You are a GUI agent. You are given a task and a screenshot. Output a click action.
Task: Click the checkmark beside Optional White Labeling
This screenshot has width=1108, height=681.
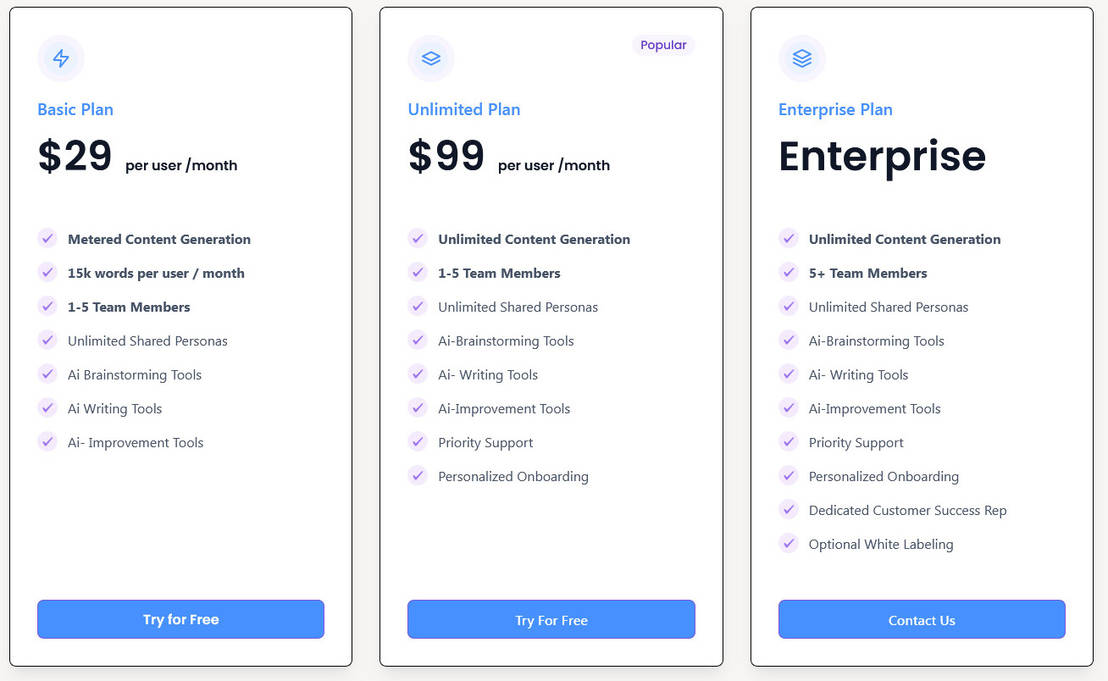(789, 544)
